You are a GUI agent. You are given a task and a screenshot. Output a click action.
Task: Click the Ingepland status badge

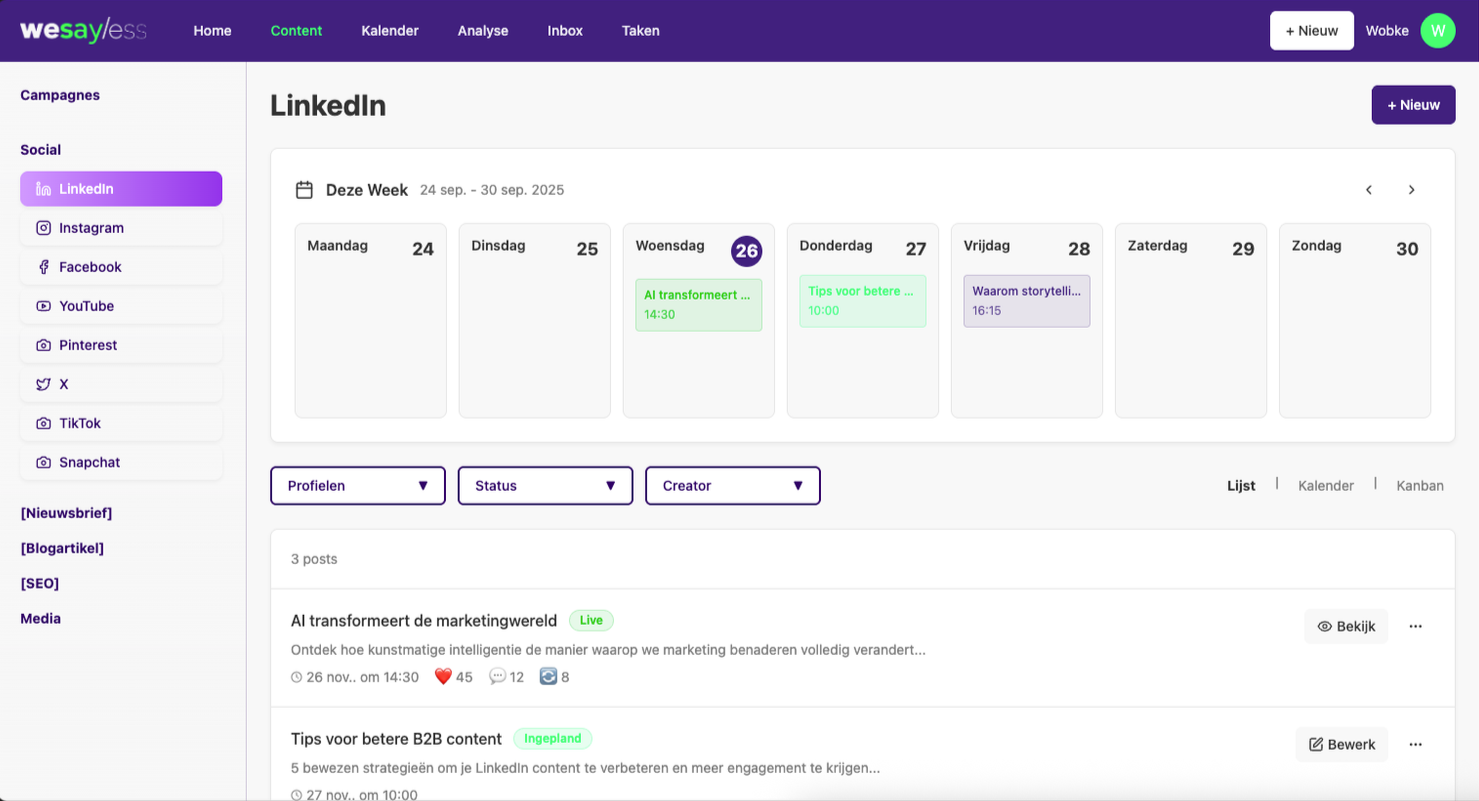[553, 738]
